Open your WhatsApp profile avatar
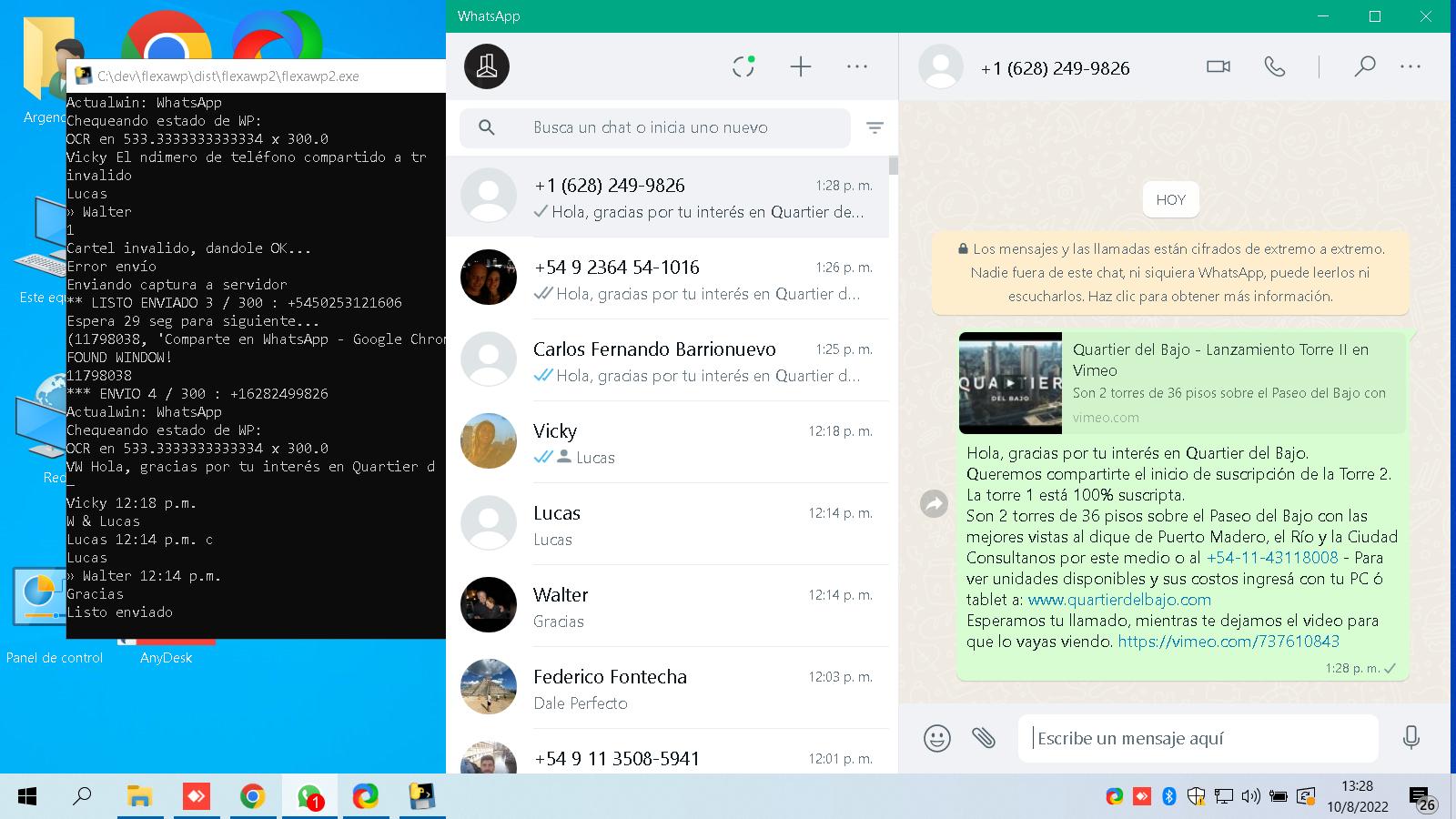 pyautogui.click(x=487, y=66)
